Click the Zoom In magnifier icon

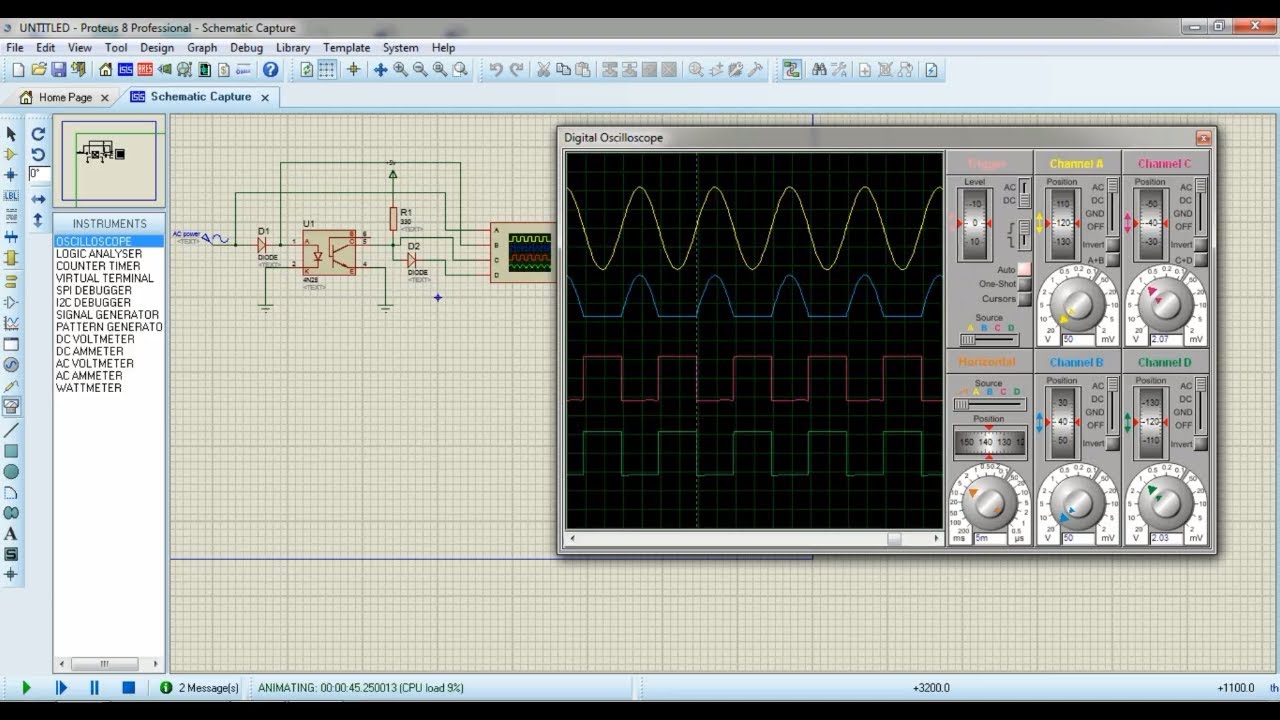pyautogui.click(x=400, y=70)
